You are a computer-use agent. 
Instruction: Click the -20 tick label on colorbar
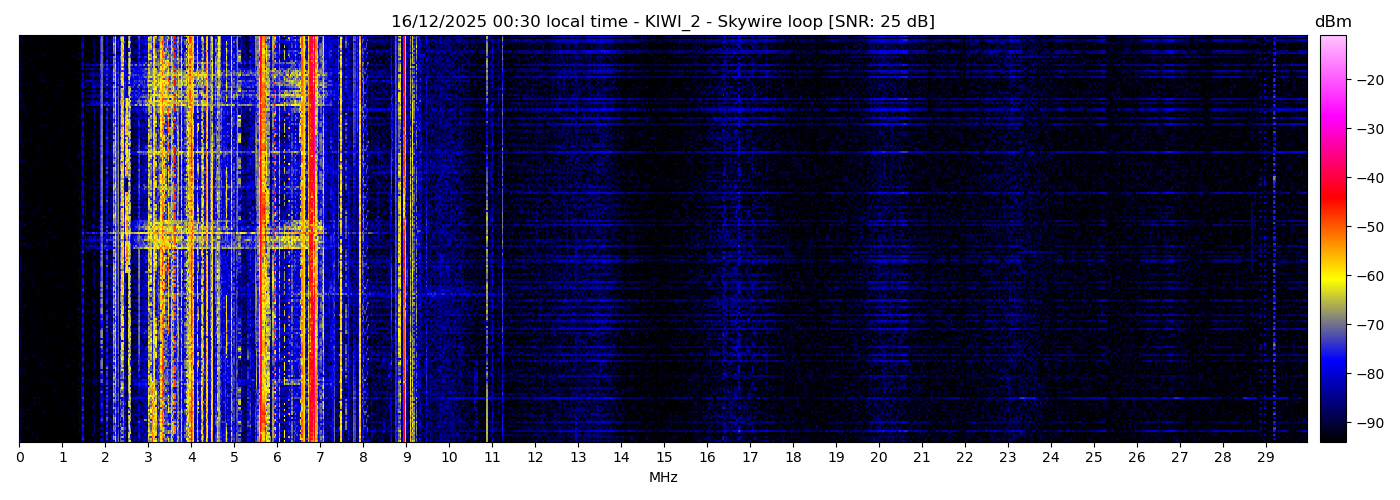tap(1369, 81)
